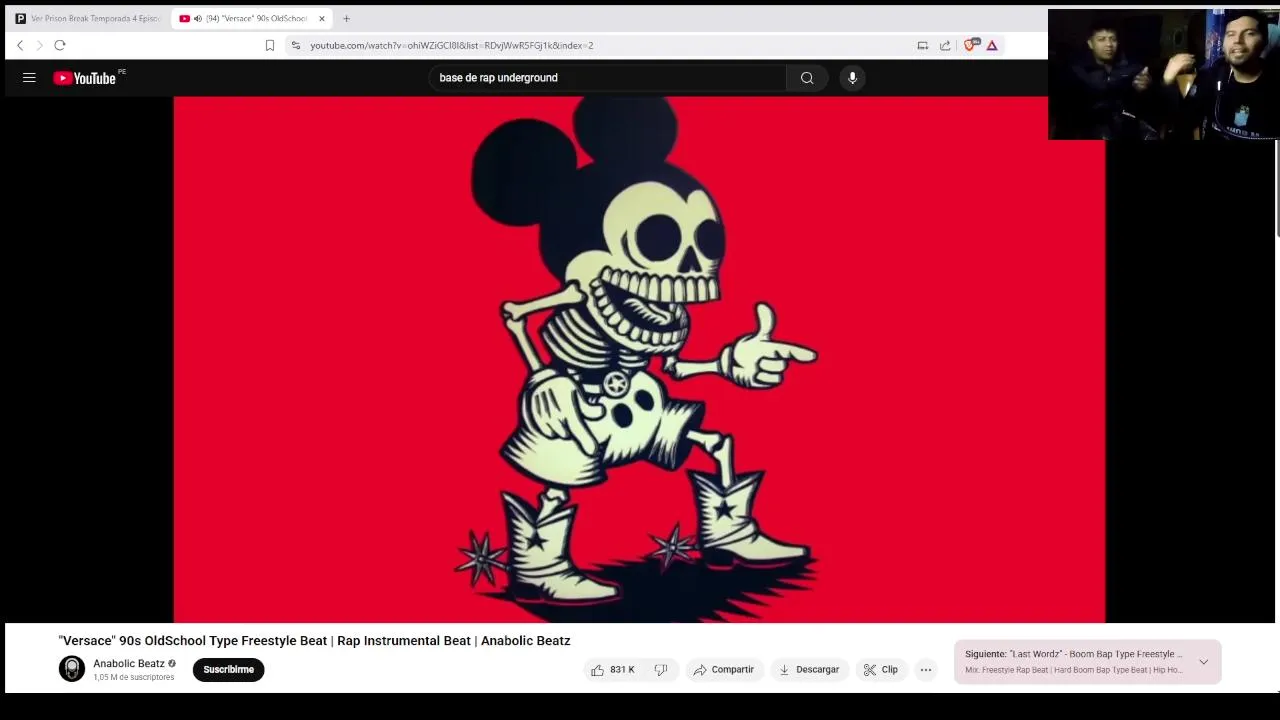Open Anabolic Beatz channel name link
1280x720 pixels.
pos(129,663)
